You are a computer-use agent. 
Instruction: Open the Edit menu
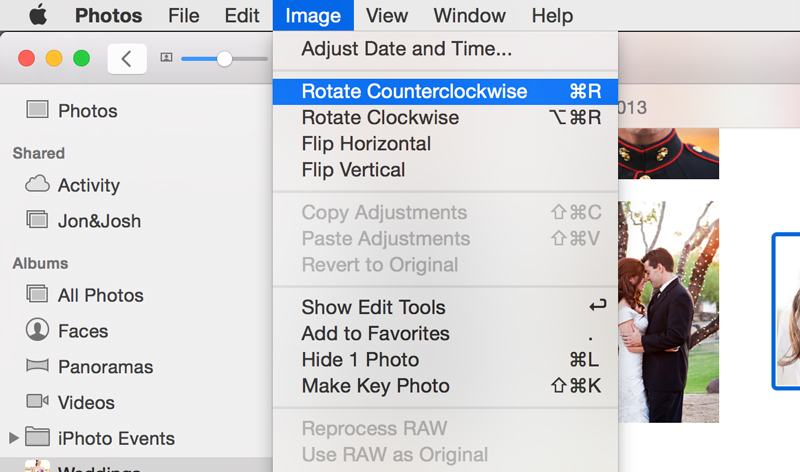pos(242,15)
